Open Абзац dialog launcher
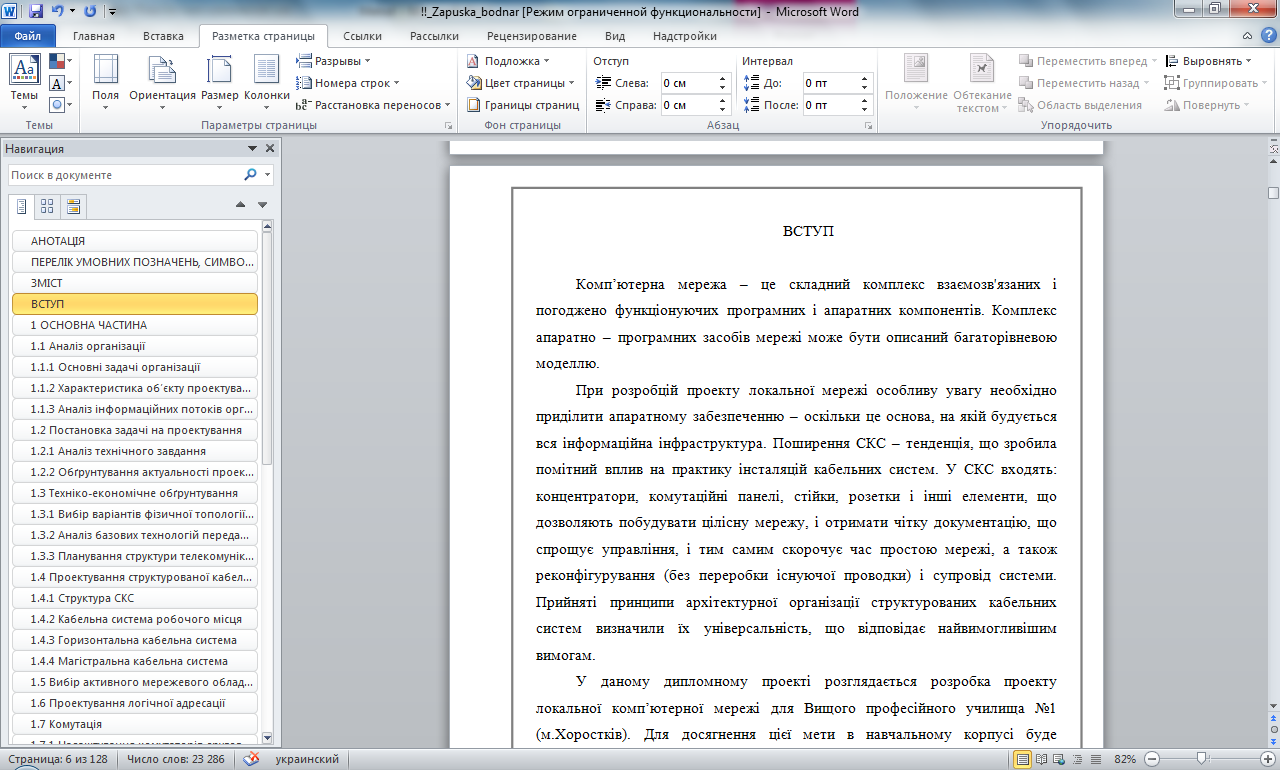Viewport: 1280px width, 770px height. [x=868, y=126]
